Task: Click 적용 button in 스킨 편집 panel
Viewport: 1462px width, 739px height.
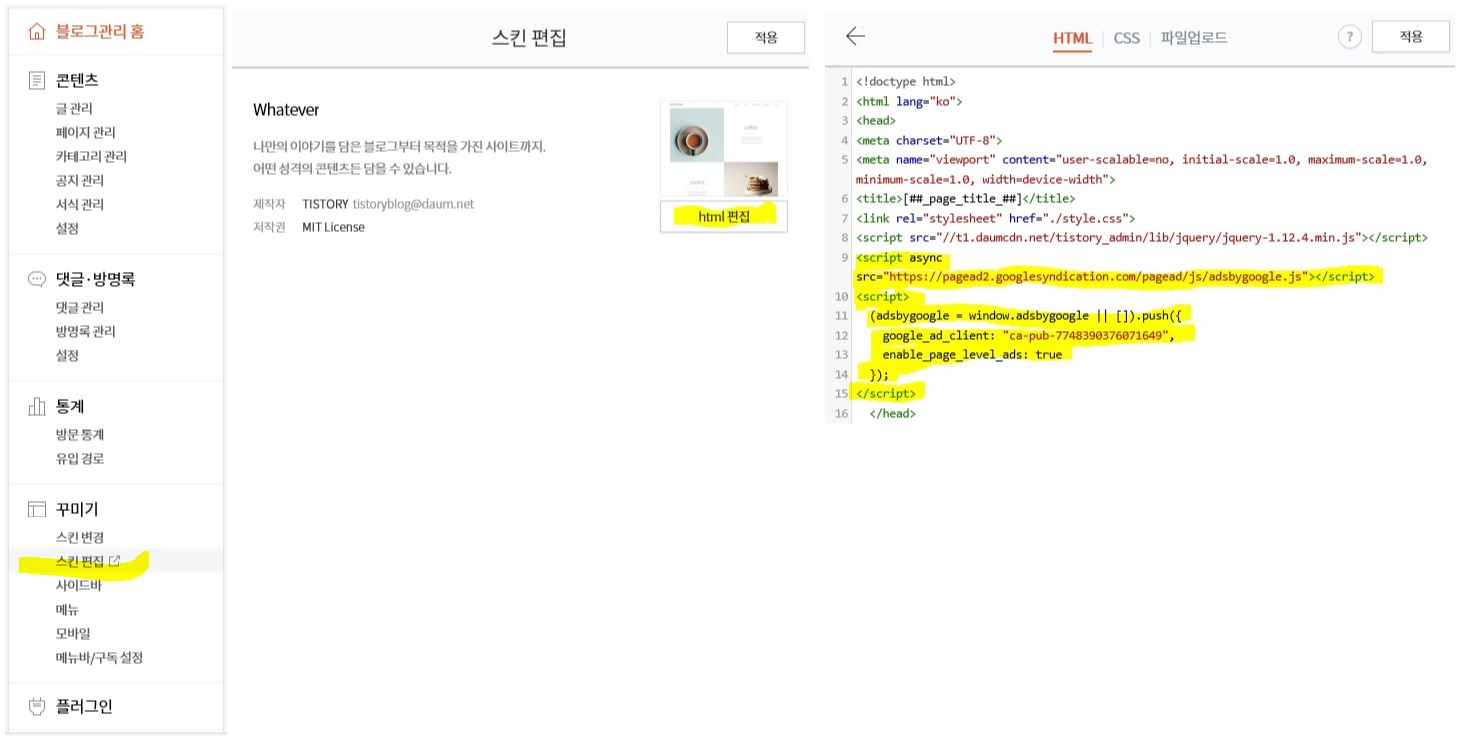Action: (x=766, y=37)
